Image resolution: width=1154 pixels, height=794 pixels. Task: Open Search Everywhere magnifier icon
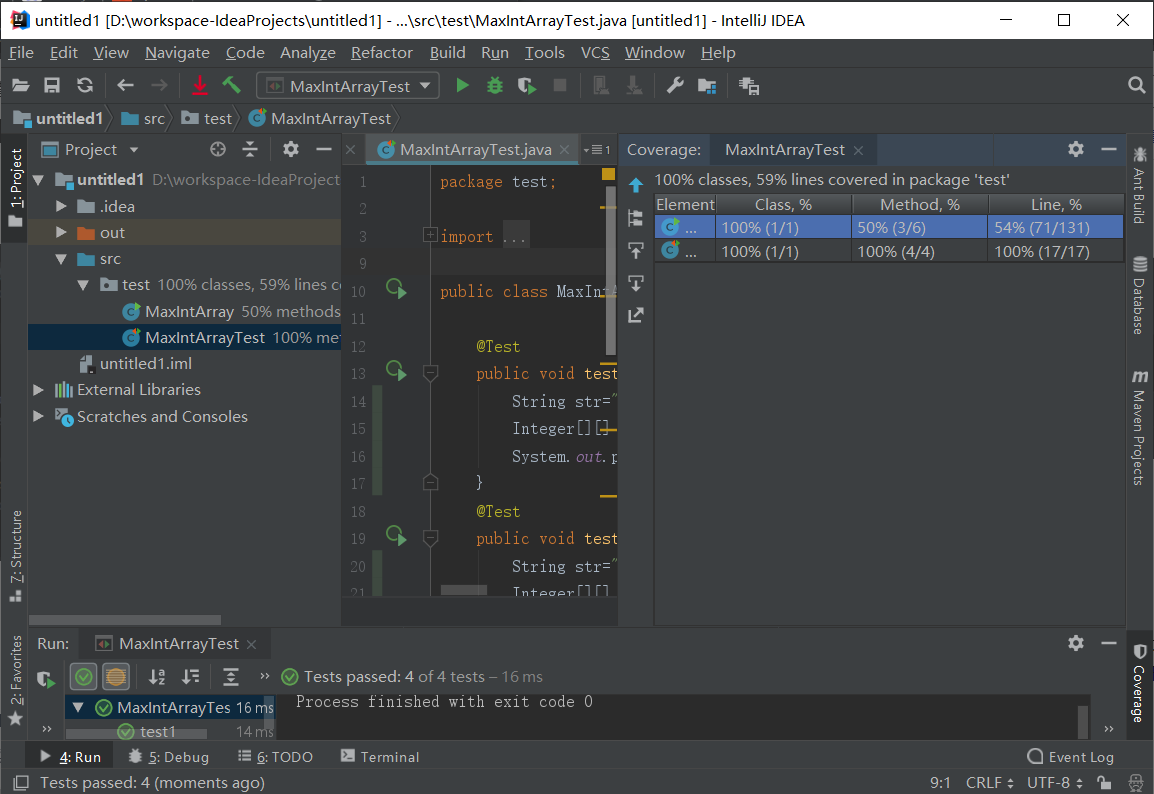tap(1136, 86)
